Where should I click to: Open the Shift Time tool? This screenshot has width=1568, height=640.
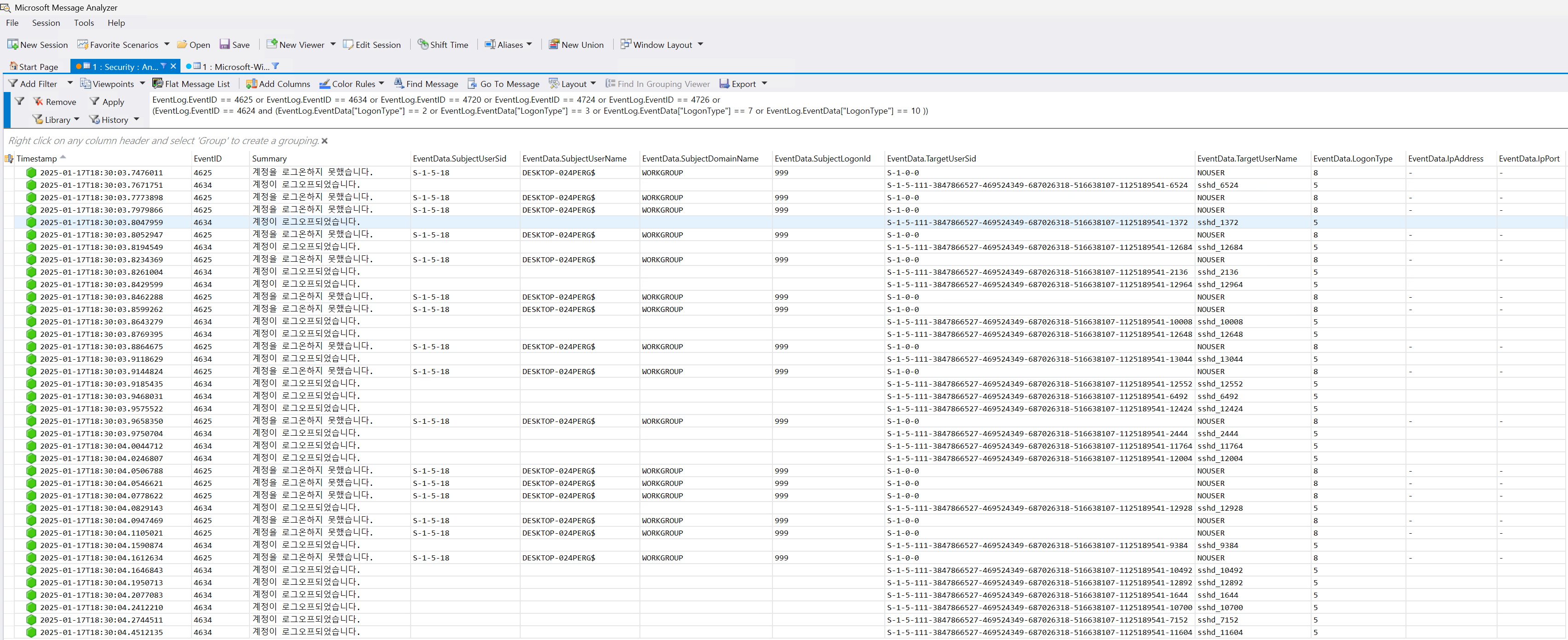(x=423, y=45)
